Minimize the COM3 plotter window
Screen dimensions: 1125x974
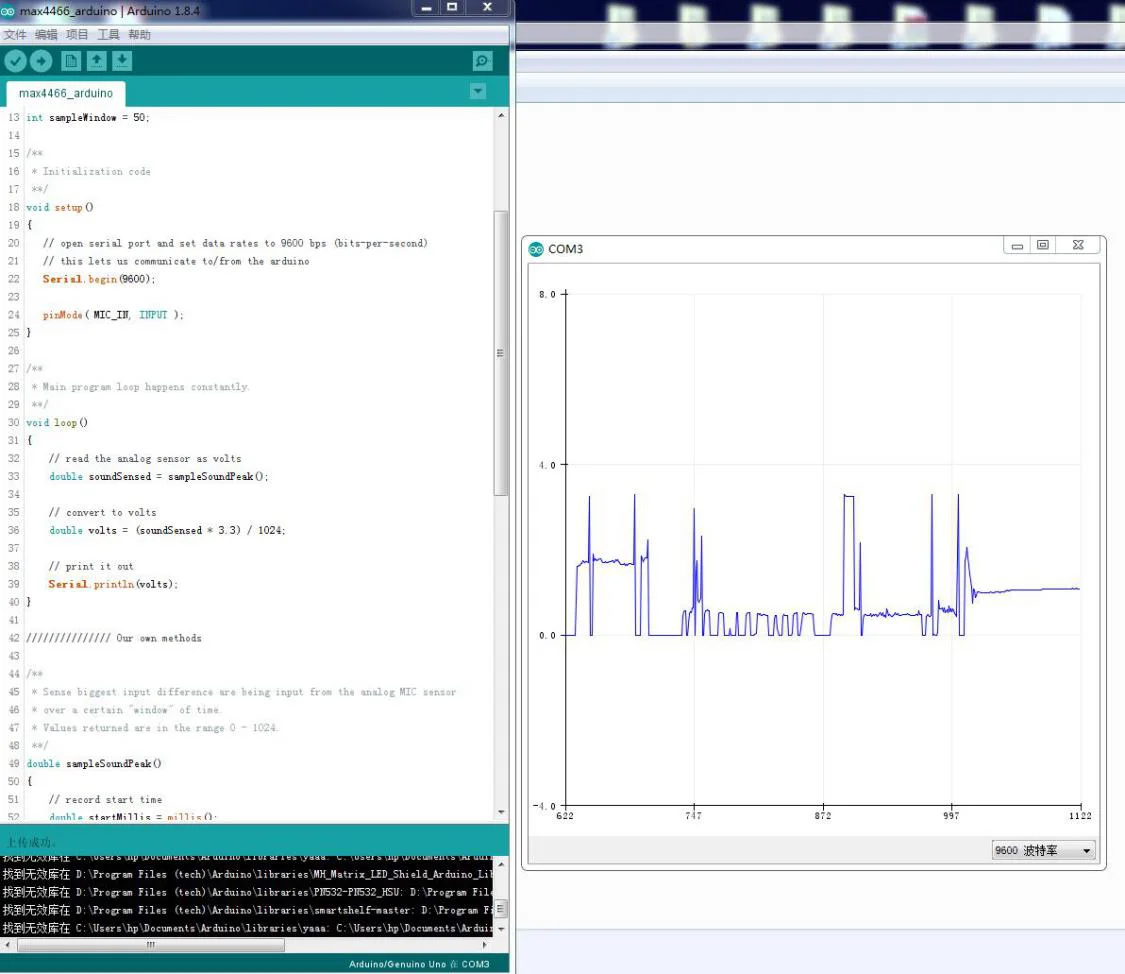coord(1017,245)
